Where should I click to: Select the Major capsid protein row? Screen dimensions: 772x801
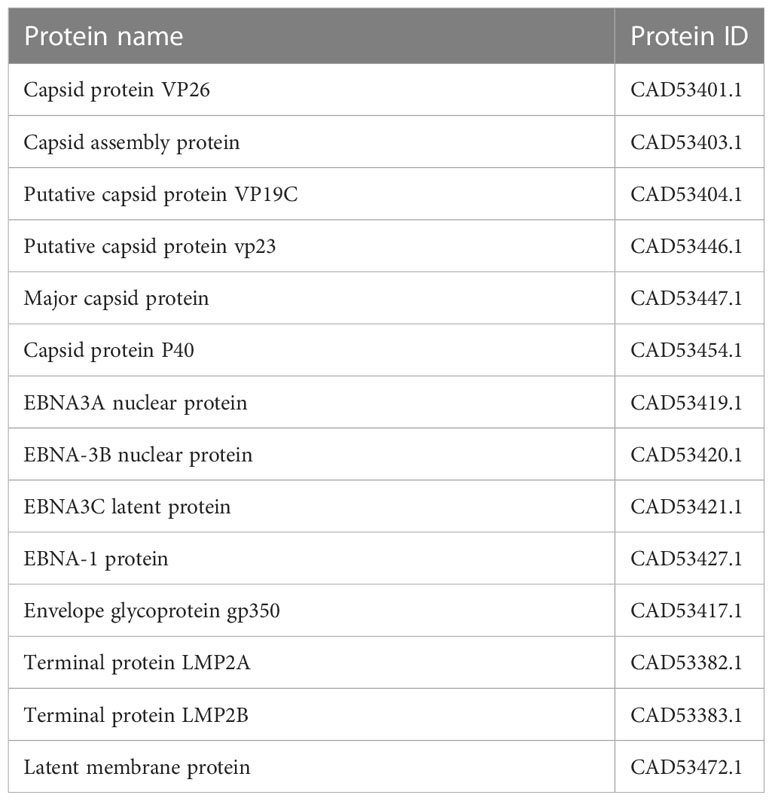coord(386,298)
